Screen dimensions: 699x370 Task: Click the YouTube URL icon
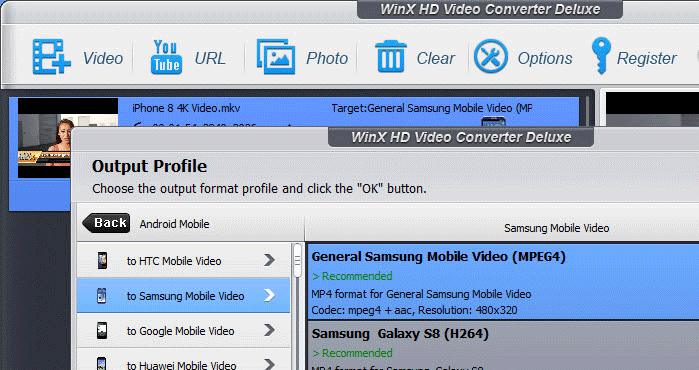(166, 57)
